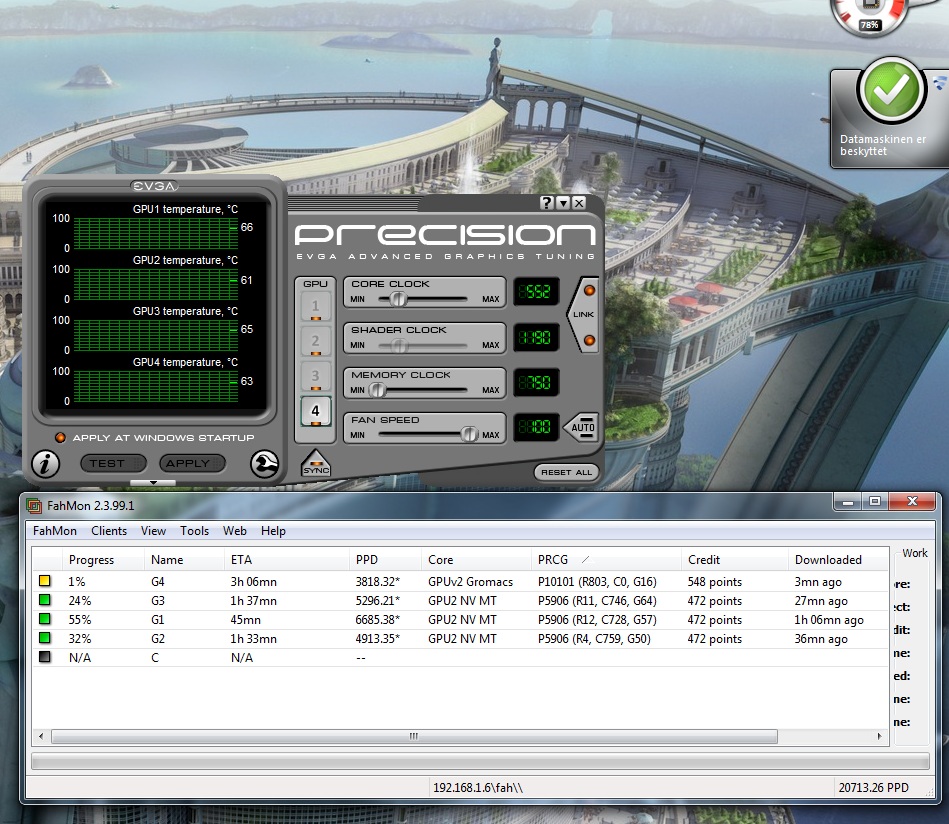Image resolution: width=949 pixels, height=824 pixels.
Task: Open the Help menu
Action: (273, 531)
